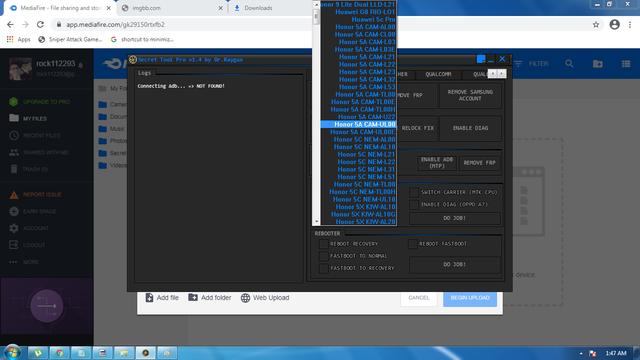Viewport: 640px width, 360px height.
Task: Open the Apps bookmarks shortcut
Action: 19,39
